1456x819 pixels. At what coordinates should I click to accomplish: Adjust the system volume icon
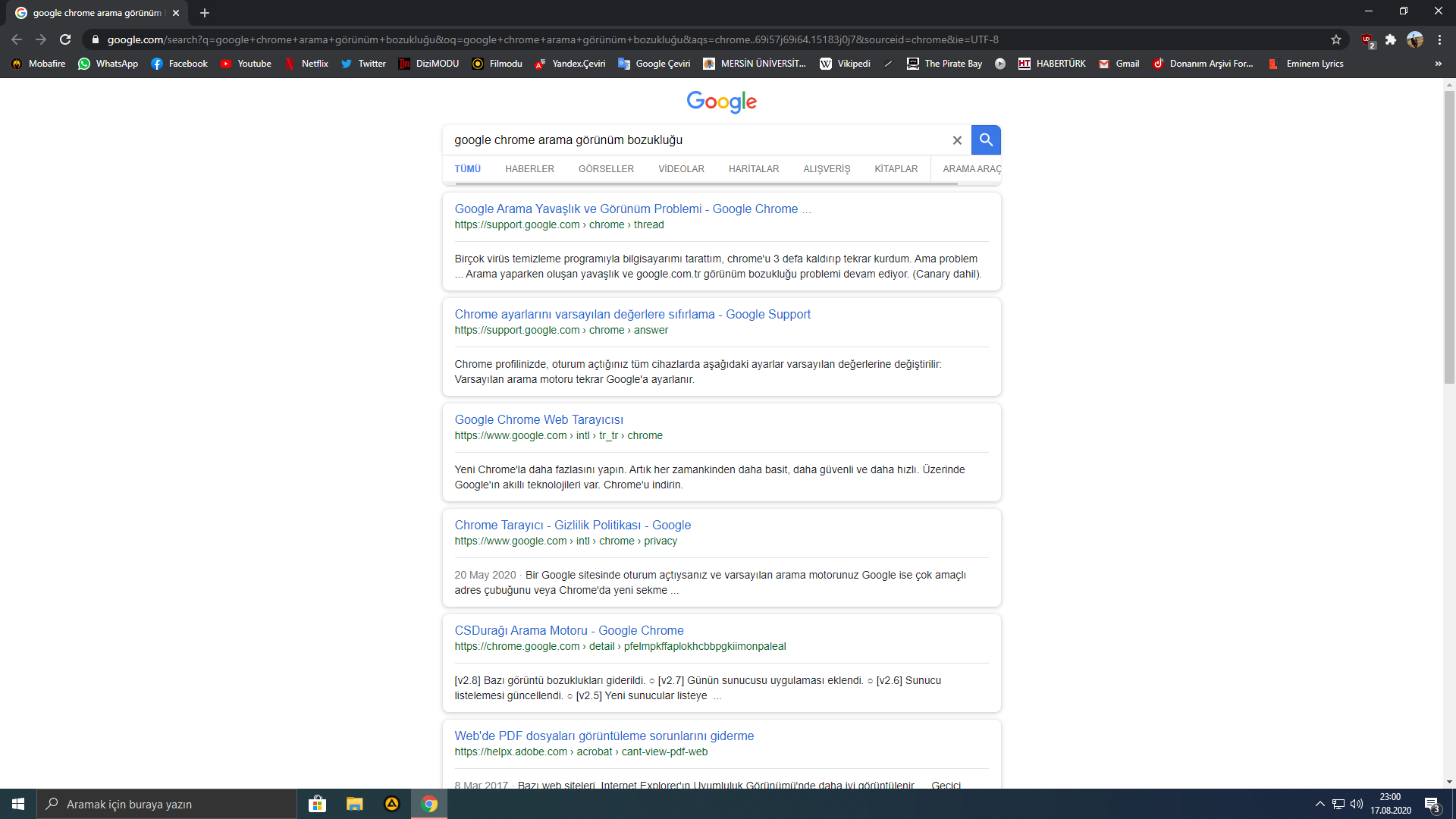point(1357,804)
